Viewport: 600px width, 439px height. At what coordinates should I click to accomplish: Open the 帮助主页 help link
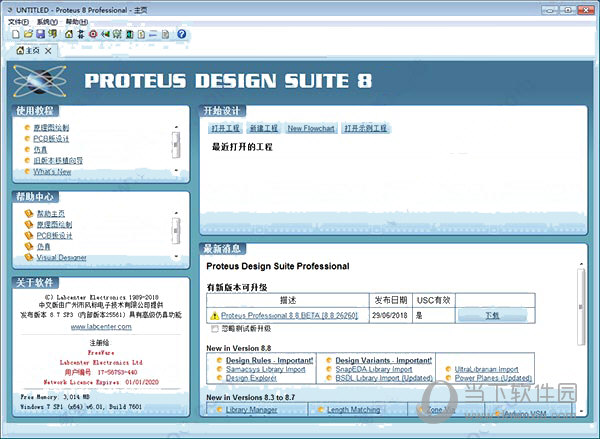point(51,214)
